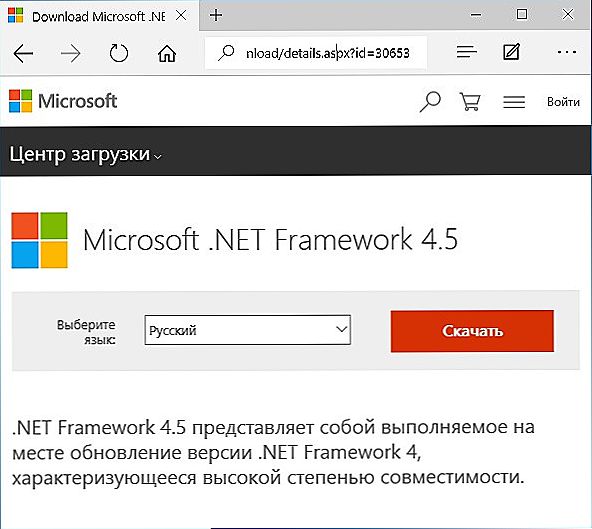
Task: Open the Русский language dropdown
Action: (x=248, y=330)
